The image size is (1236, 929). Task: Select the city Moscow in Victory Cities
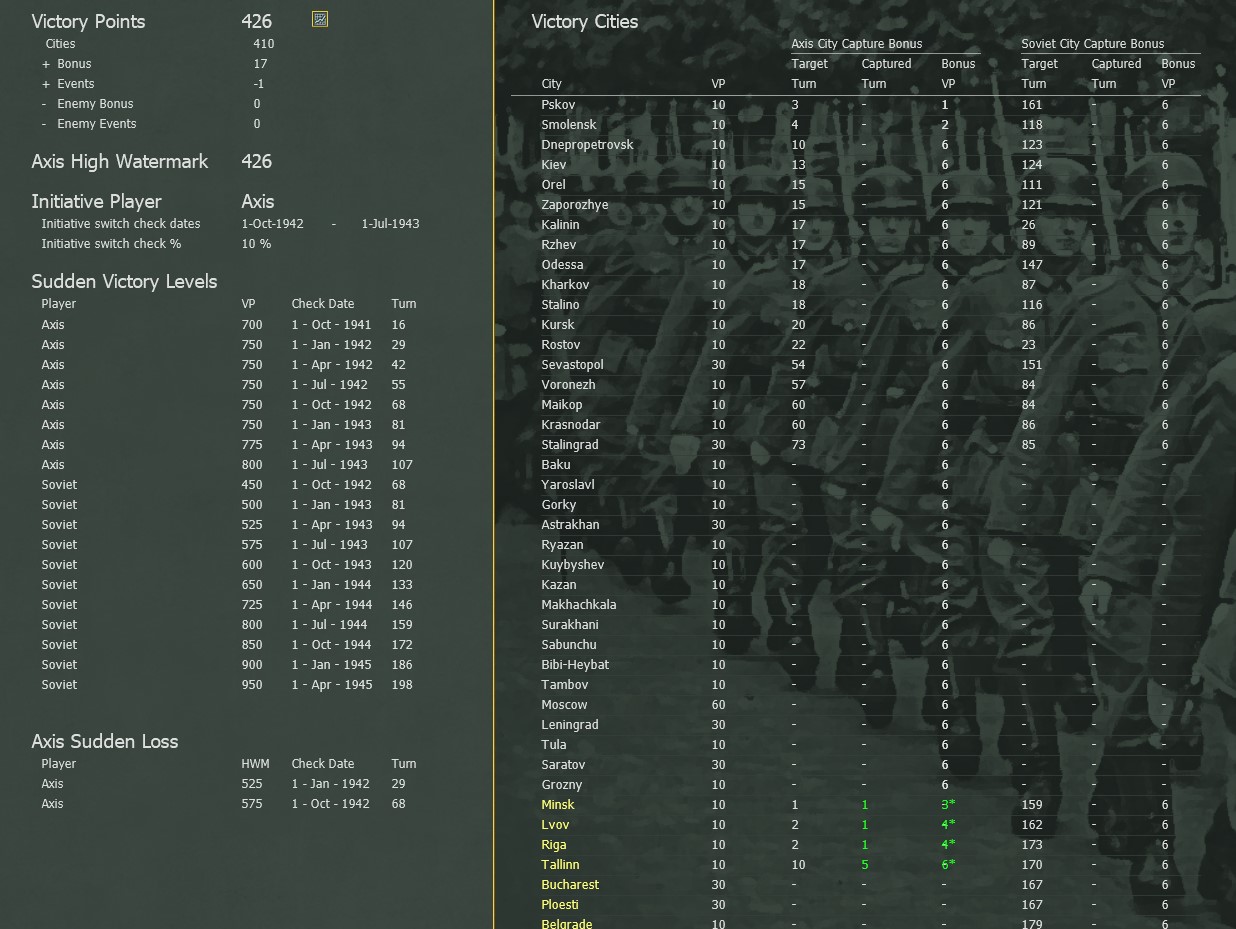point(564,705)
